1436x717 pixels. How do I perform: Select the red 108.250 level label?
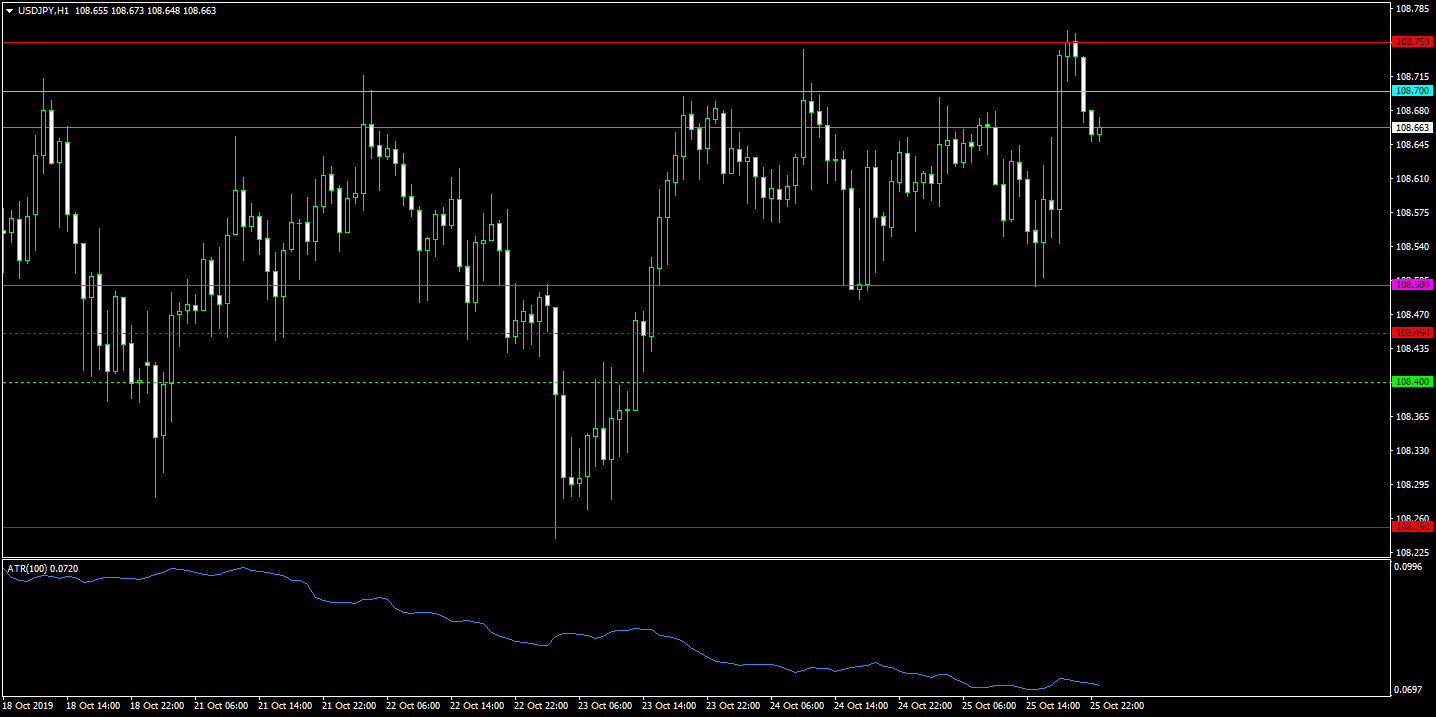tap(1413, 527)
